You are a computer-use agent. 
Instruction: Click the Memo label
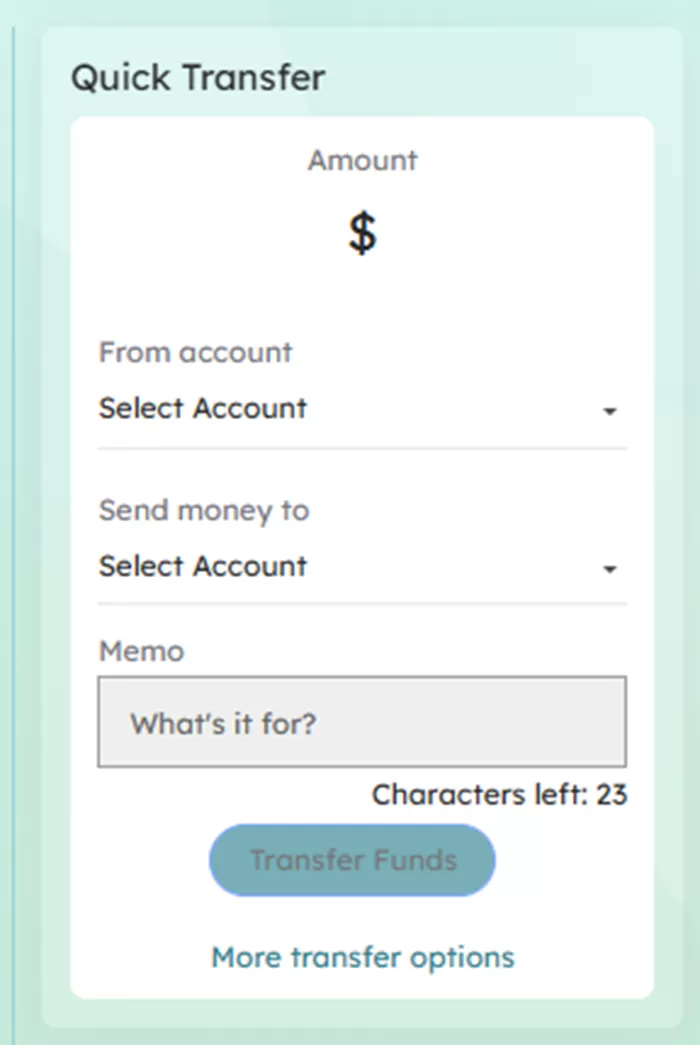[140, 651]
